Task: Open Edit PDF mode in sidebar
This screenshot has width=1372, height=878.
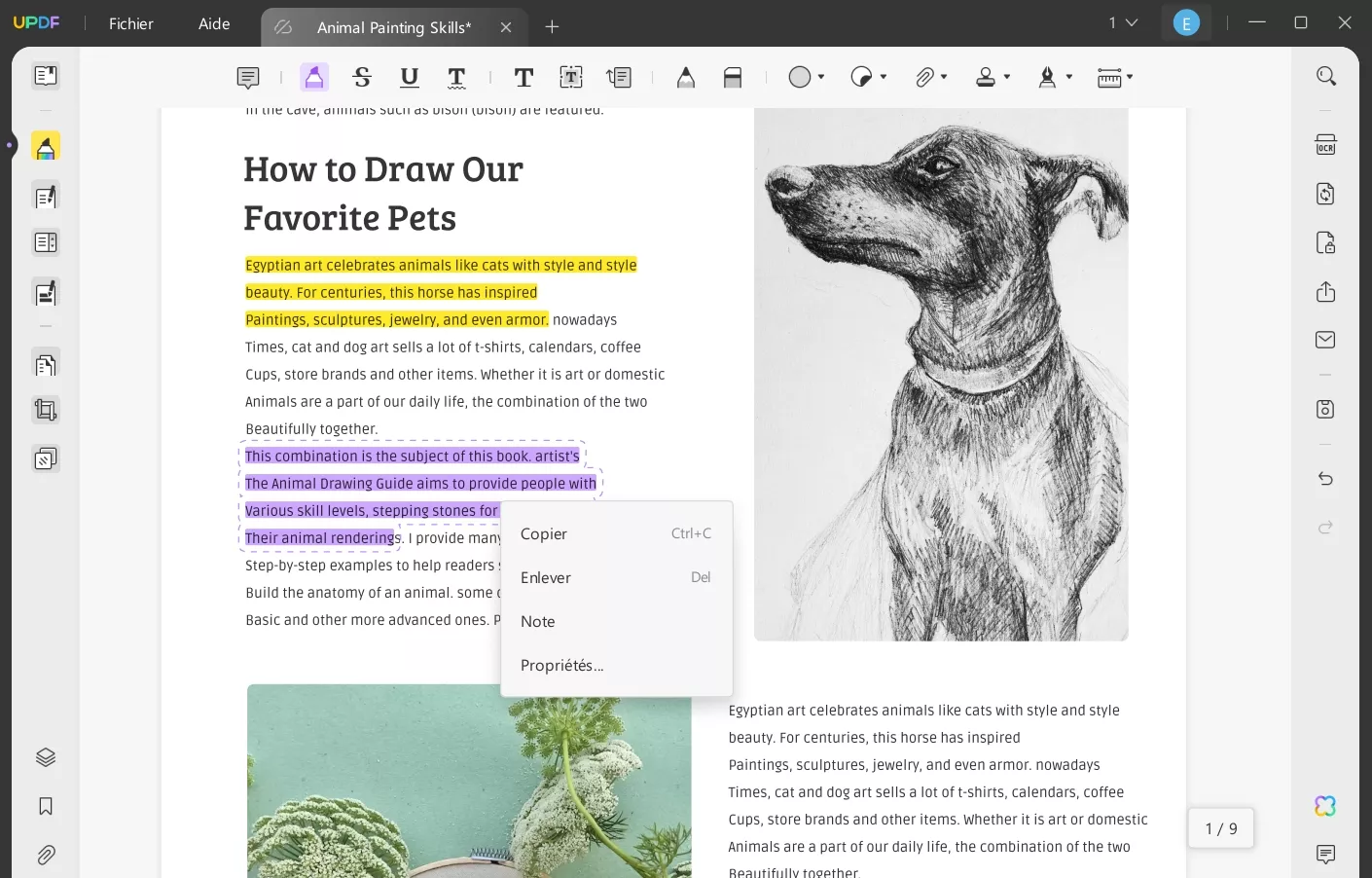Action: click(46, 197)
